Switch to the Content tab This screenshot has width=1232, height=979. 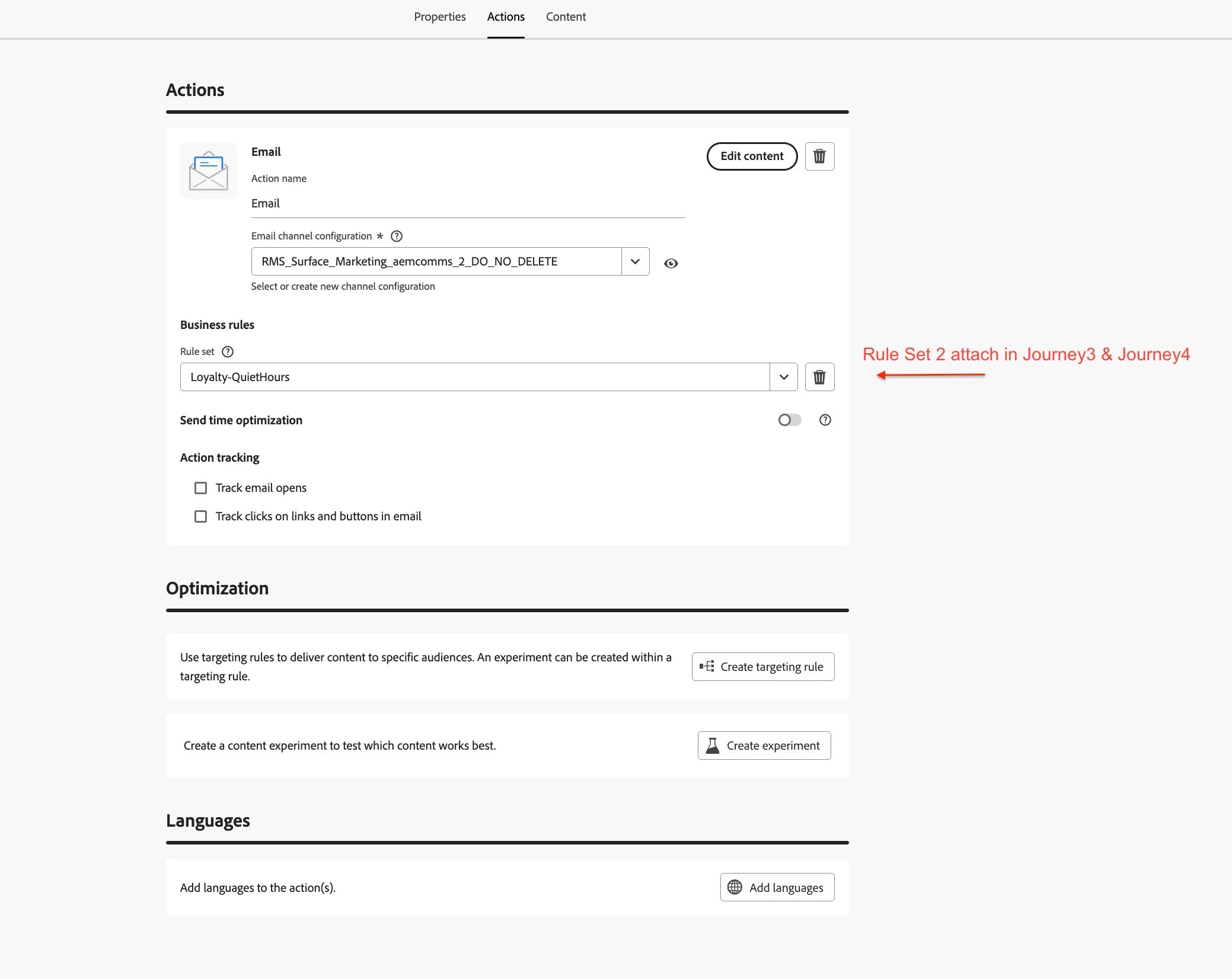click(566, 17)
